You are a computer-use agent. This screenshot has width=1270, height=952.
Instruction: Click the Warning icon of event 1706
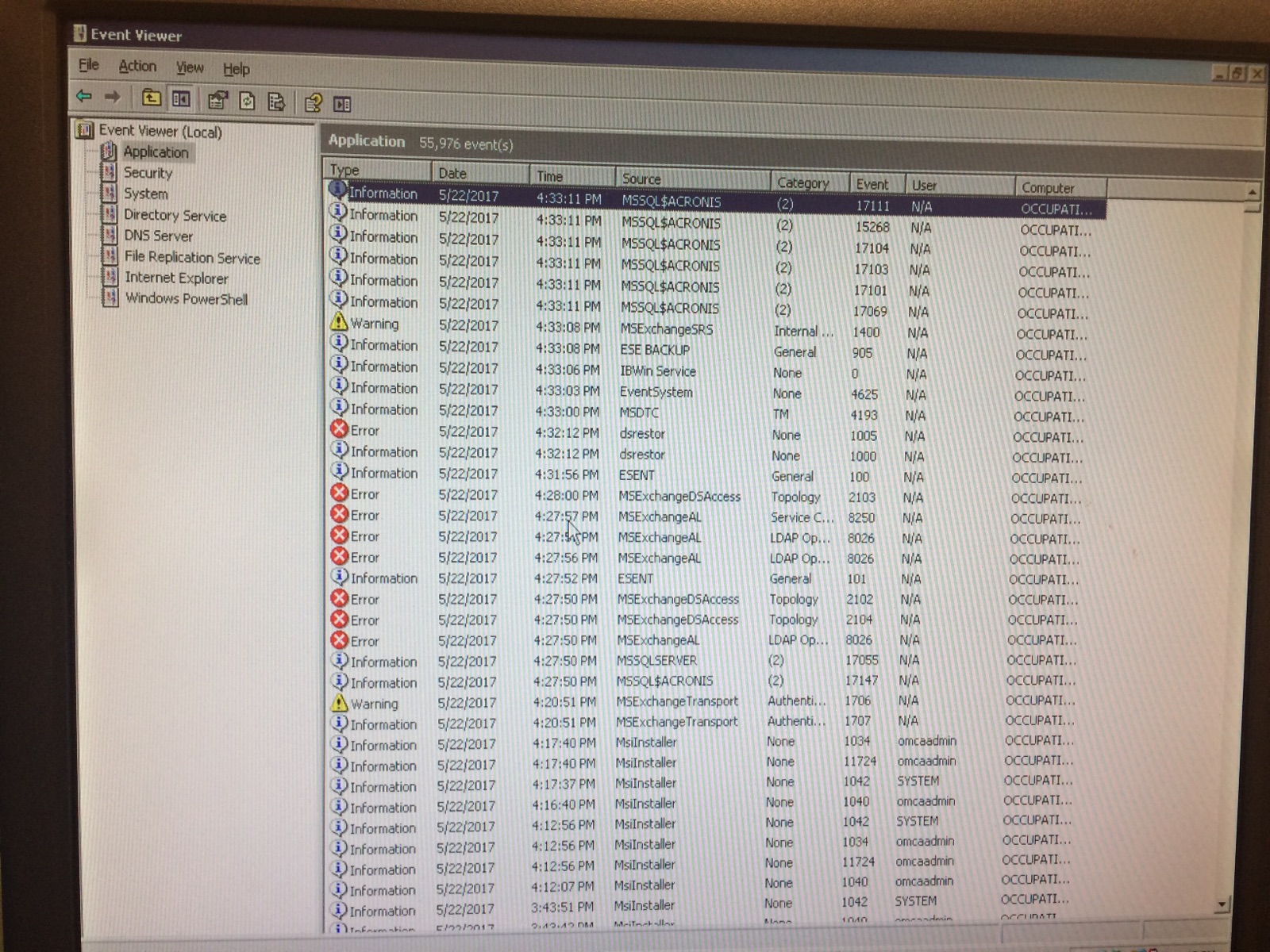[x=339, y=703]
